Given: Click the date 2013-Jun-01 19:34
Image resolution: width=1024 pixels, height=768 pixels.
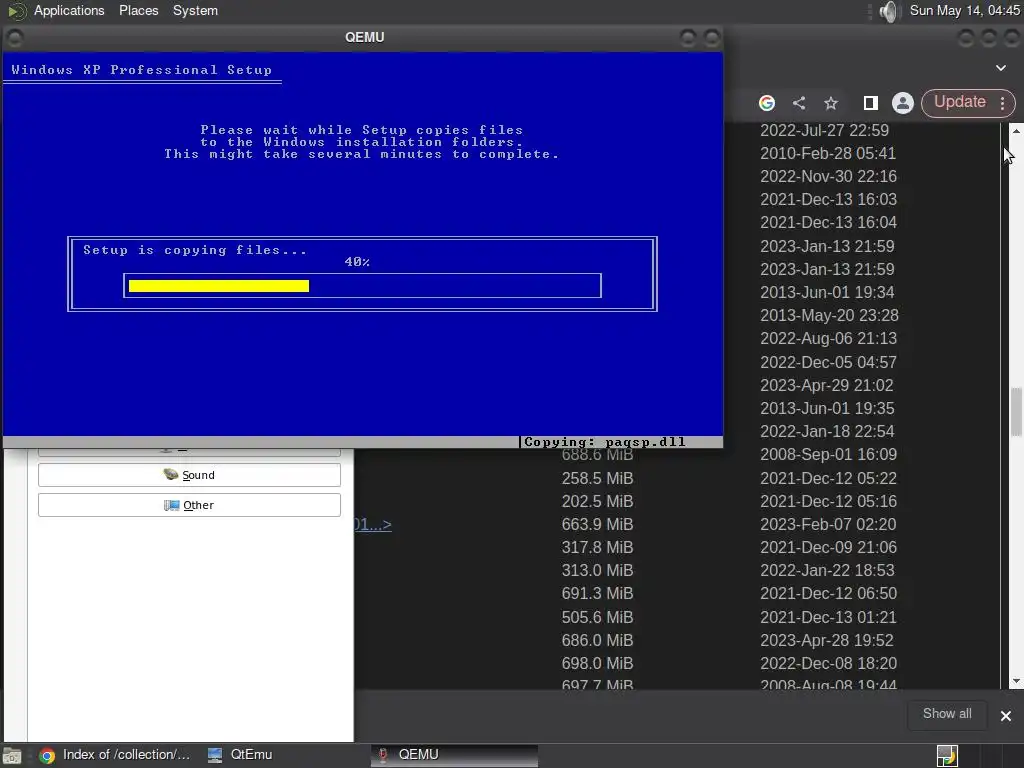Looking at the screenshot, I should (827, 292).
